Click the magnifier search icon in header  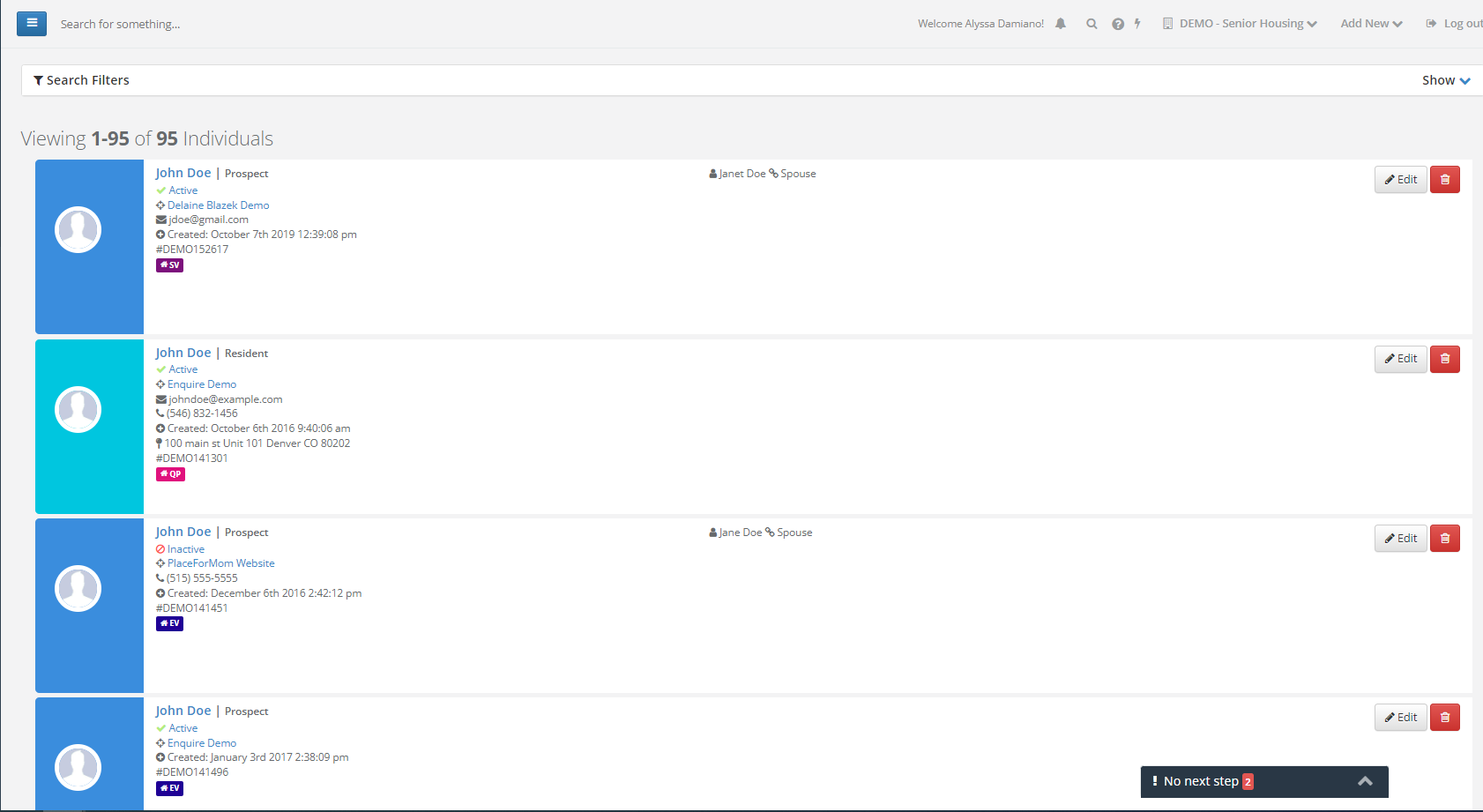pos(1092,24)
